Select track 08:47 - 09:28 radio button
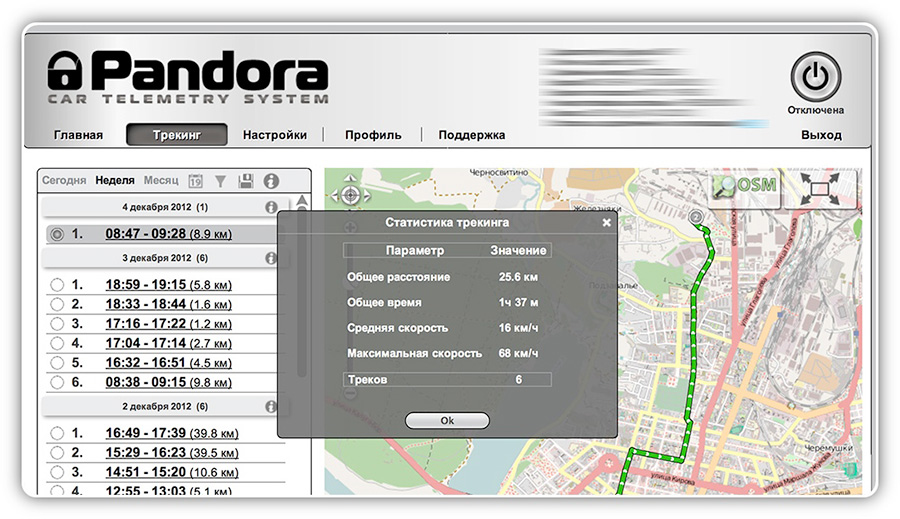This screenshot has width=900, height=519. pyautogui.click(x=57, y=234)
